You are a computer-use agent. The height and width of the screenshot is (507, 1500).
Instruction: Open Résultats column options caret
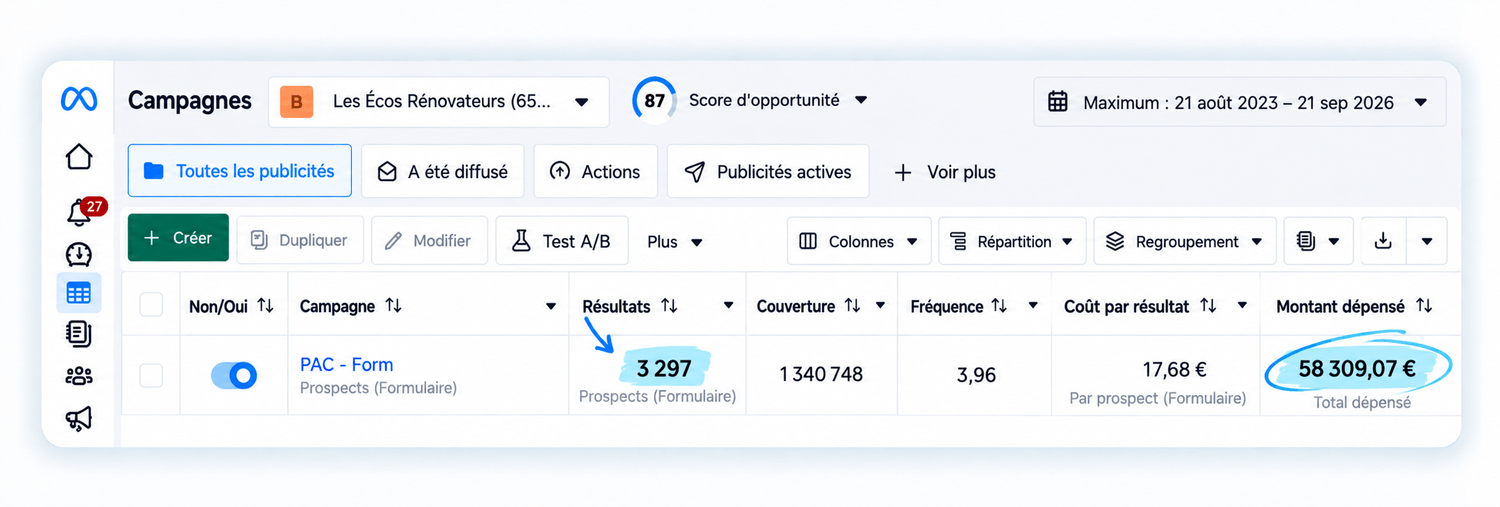pyautogui.click(x=729, y=307)
